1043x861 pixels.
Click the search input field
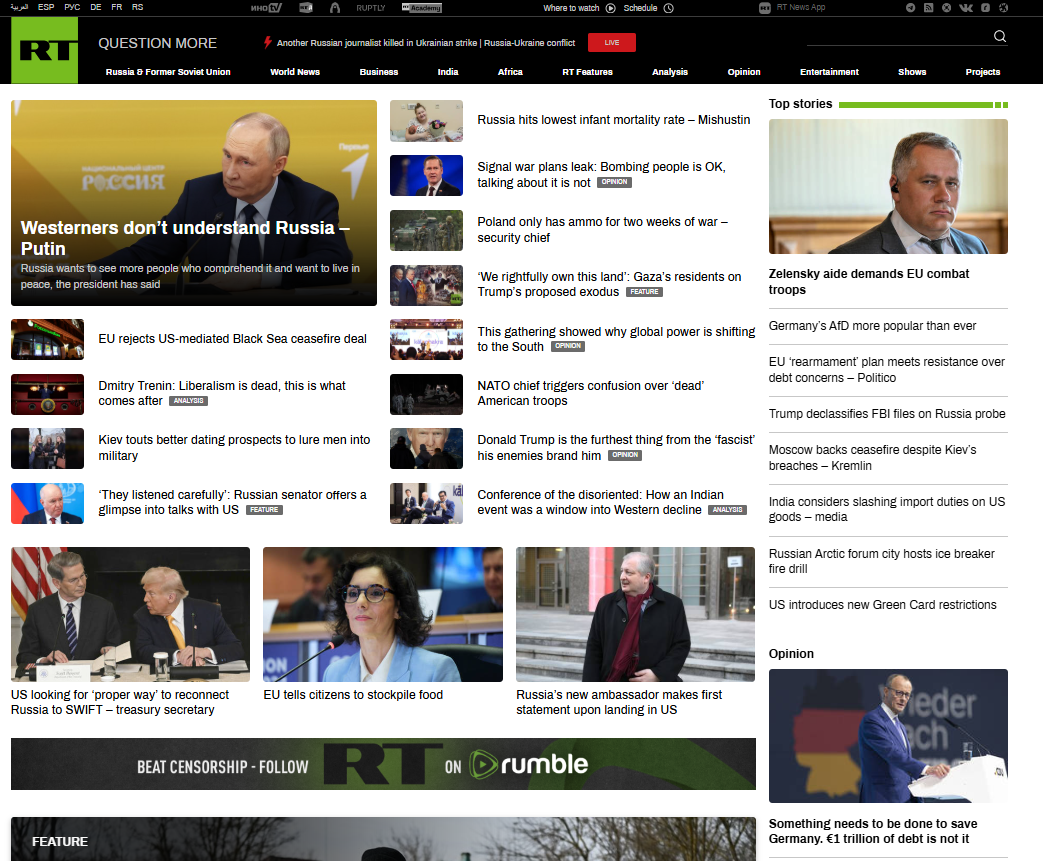(x=898, y=37)
